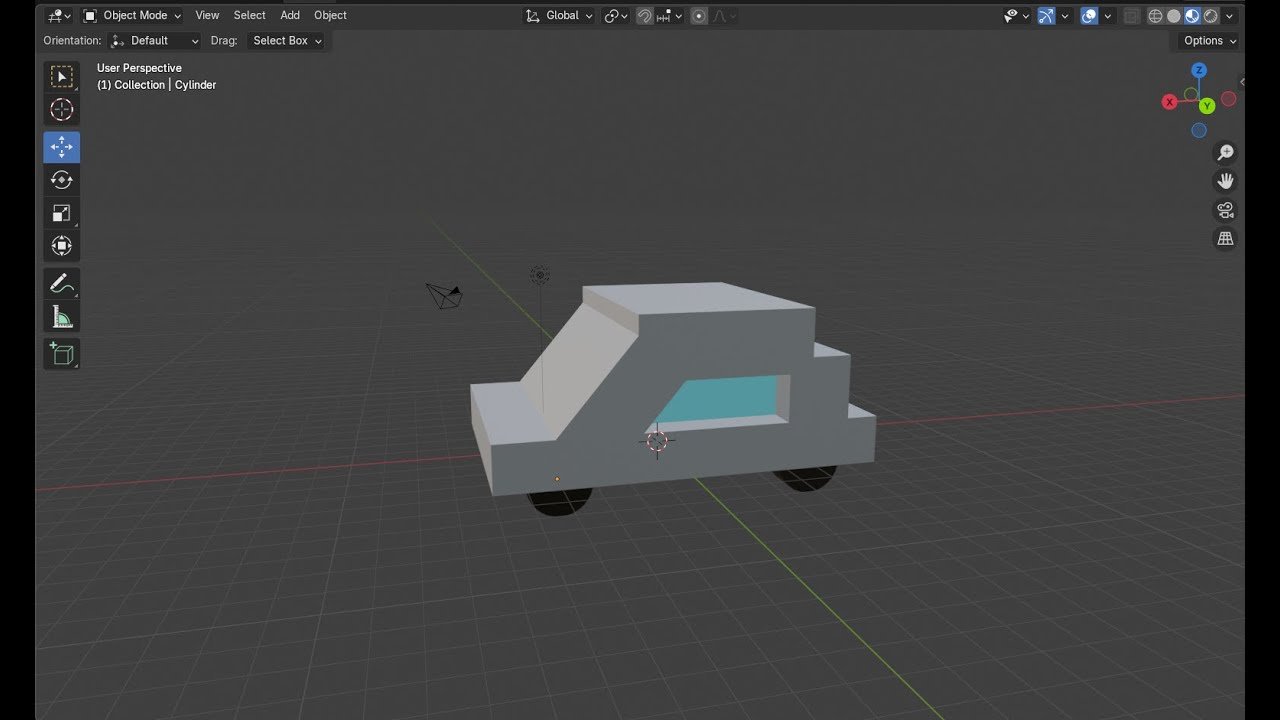
Task: Open gizmo settings dropdown arrow
Action: pos(1065,15)
